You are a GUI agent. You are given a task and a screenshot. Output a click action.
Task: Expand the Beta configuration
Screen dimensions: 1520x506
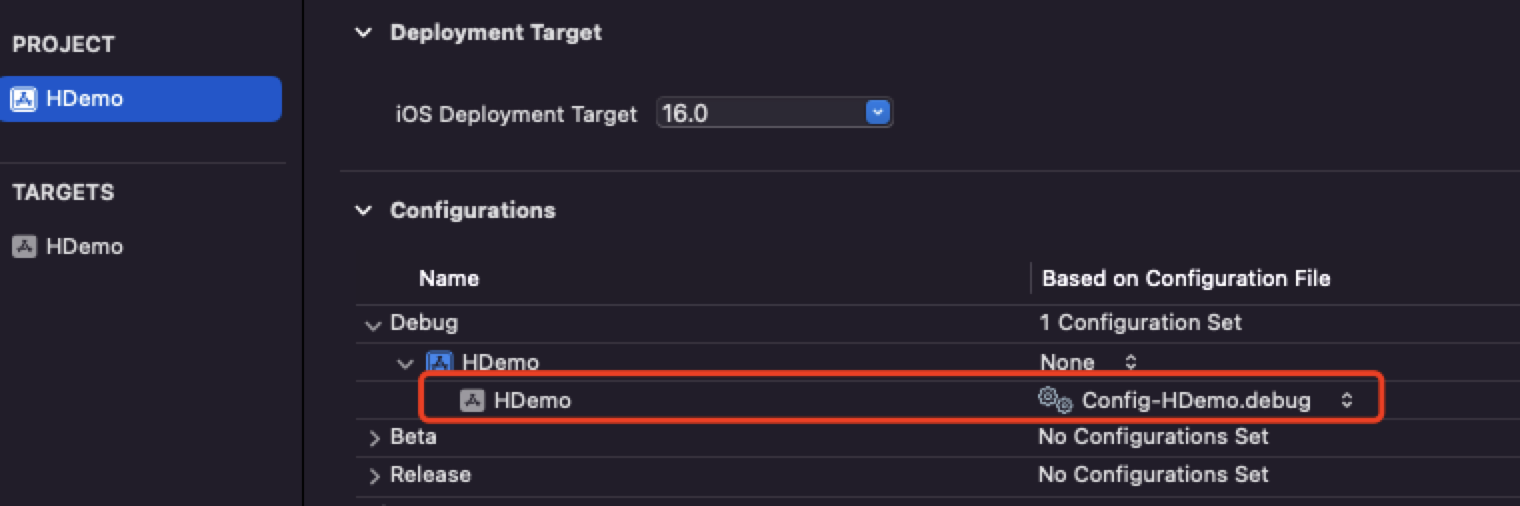374,438
